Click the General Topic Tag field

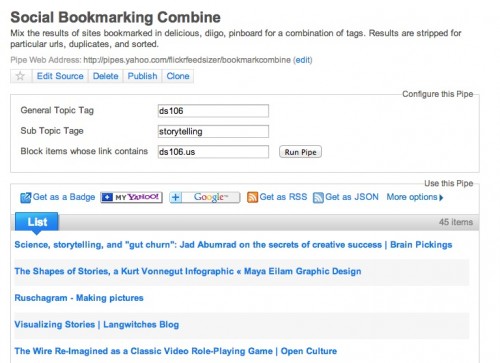(213, 111)
